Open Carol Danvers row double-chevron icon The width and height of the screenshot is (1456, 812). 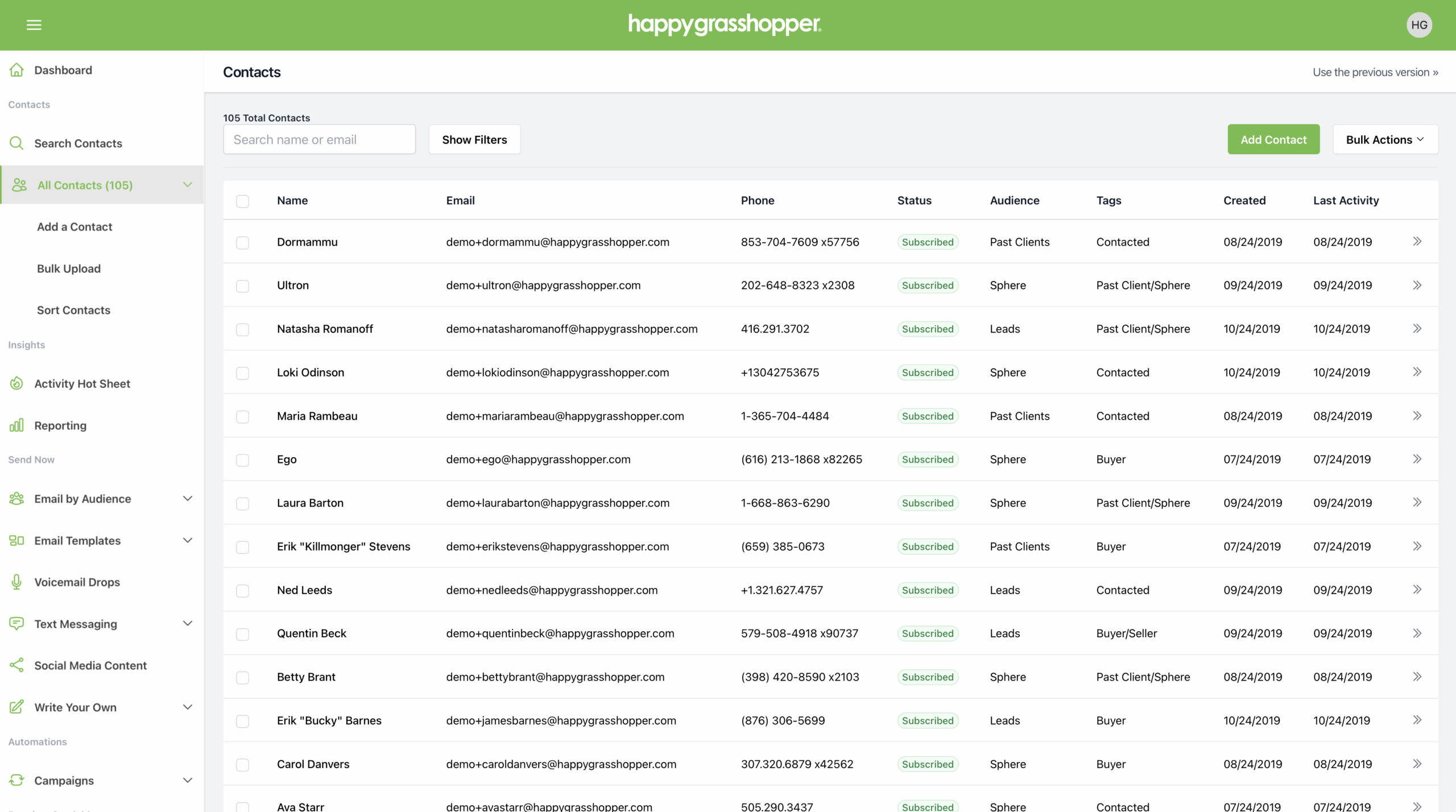pos(1417,764)
